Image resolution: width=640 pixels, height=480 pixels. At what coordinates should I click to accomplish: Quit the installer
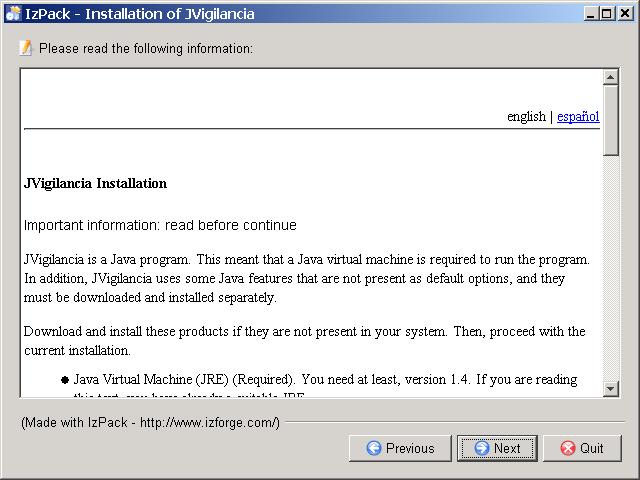pyautogui.click(x=582, y=448)
